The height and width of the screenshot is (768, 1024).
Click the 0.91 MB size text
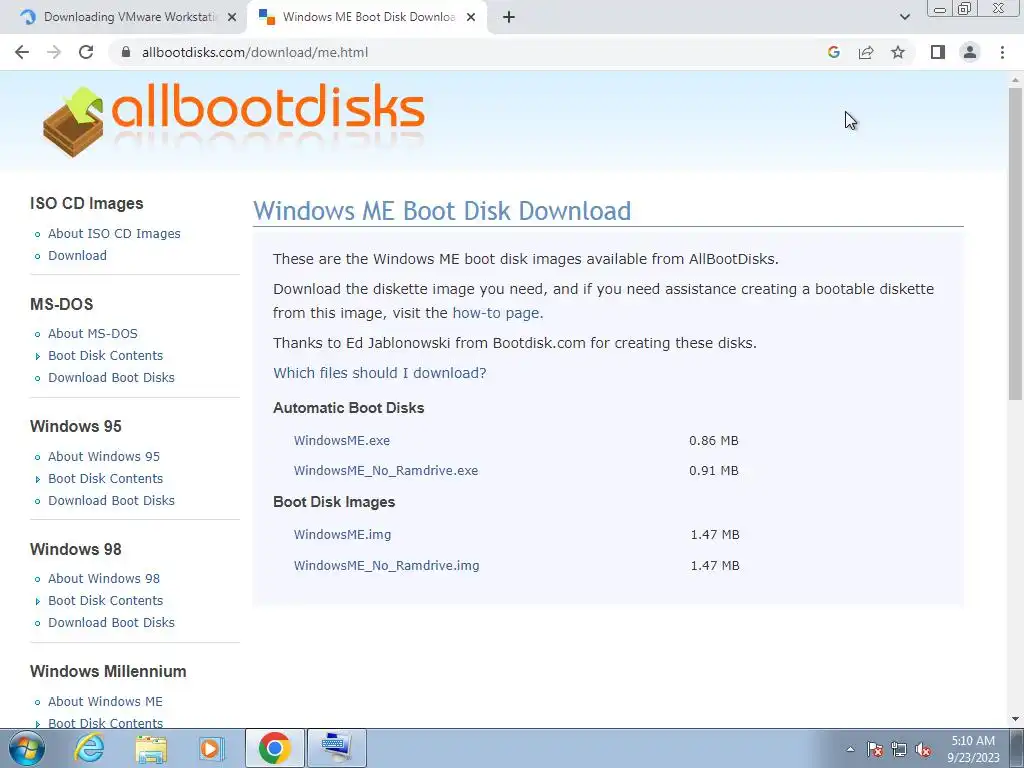[714, 470]
